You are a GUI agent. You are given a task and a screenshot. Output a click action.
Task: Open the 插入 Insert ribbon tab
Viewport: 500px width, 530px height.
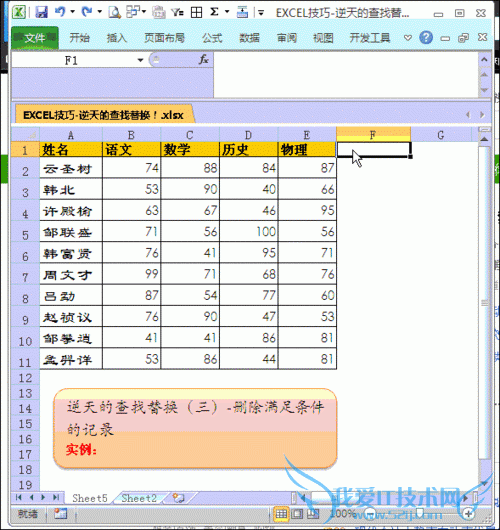(117, 38)
